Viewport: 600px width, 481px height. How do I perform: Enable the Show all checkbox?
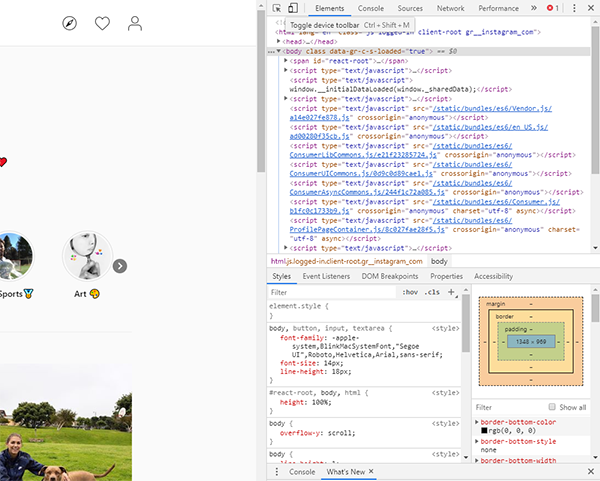[x=552, y=407]
